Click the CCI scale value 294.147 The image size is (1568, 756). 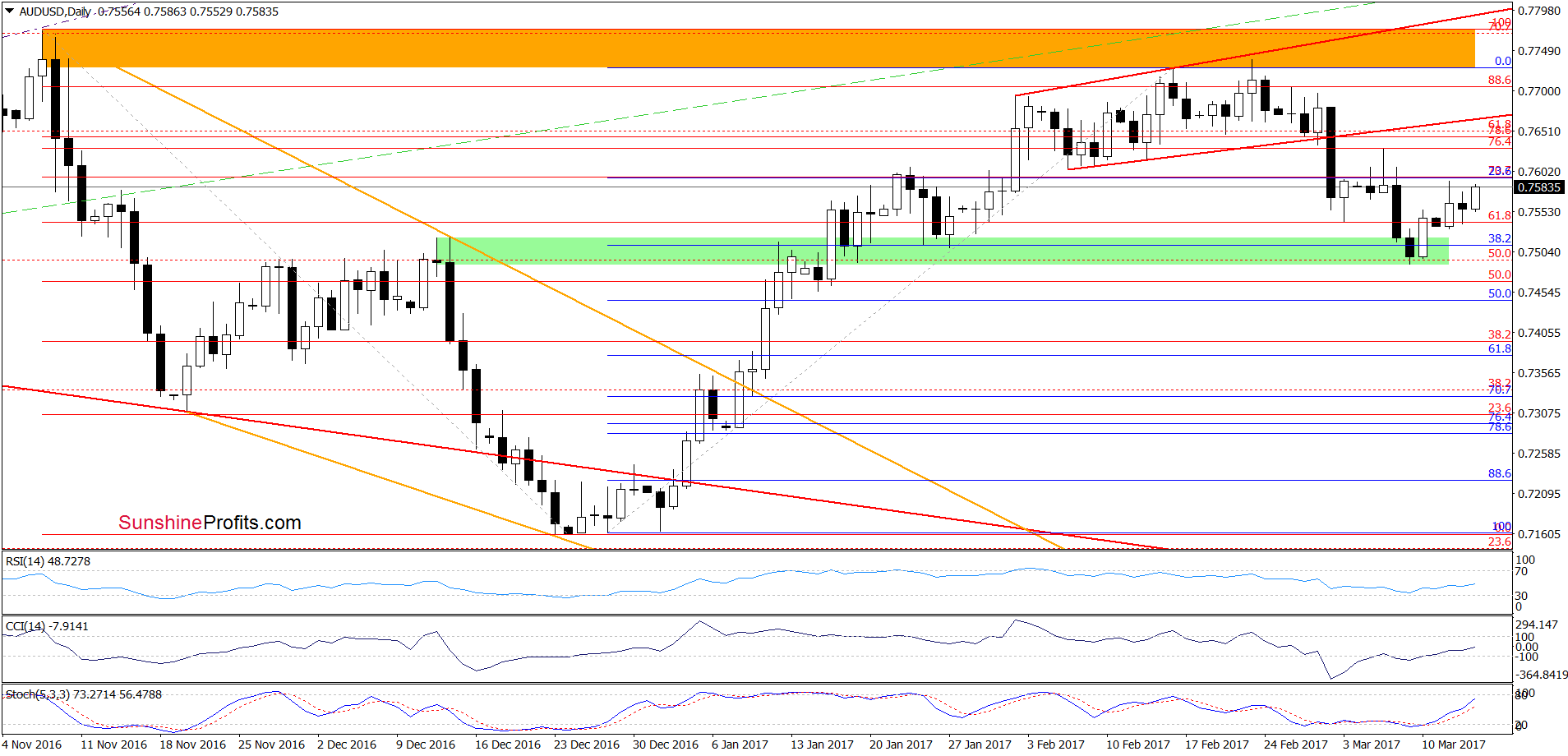click(1537, 625)
